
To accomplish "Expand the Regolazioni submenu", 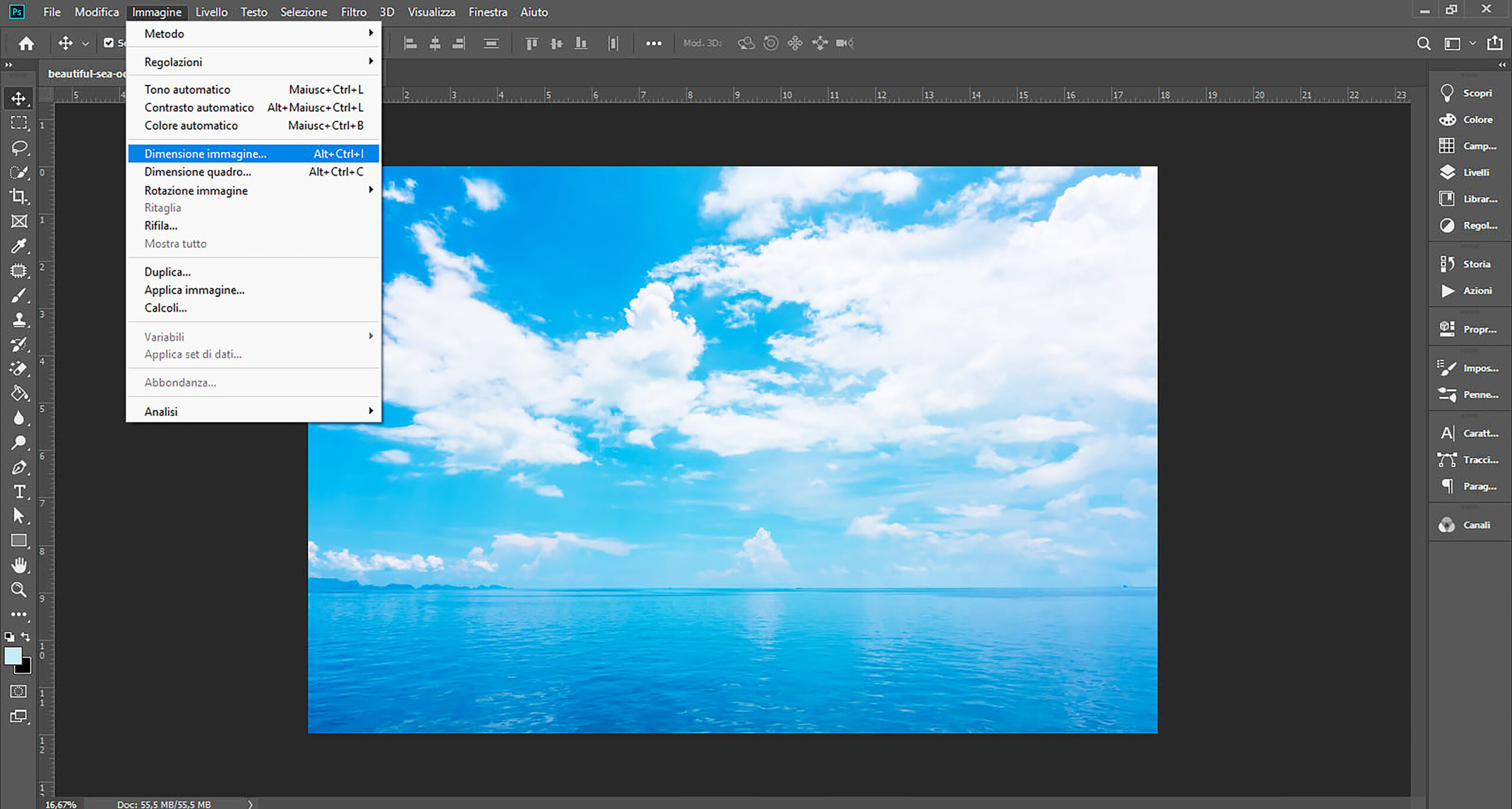I will pos(253,61).
